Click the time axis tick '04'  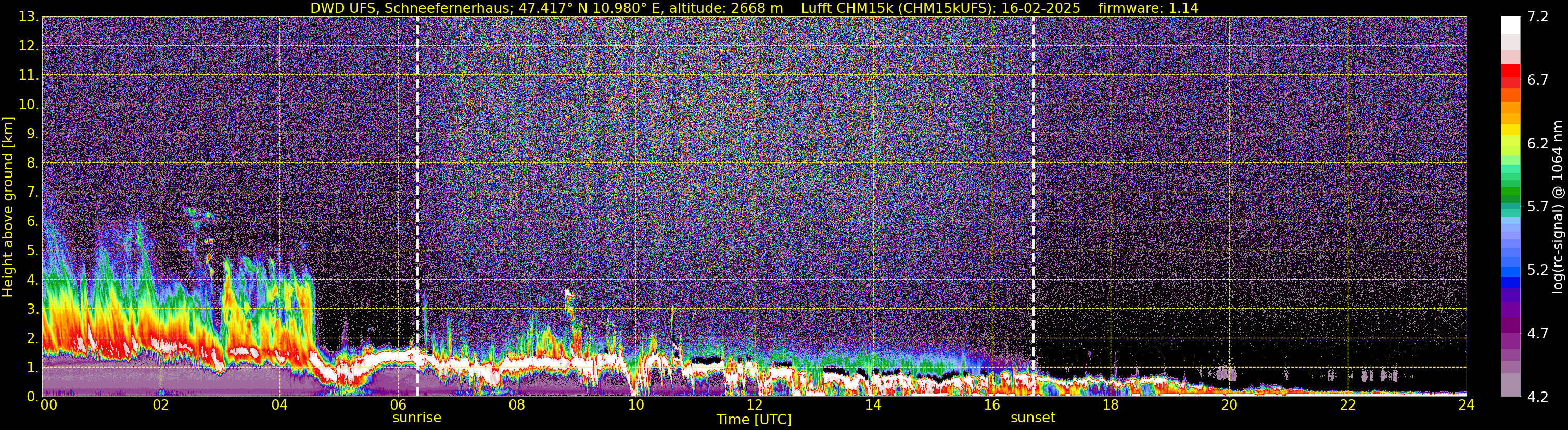(279, 405)
